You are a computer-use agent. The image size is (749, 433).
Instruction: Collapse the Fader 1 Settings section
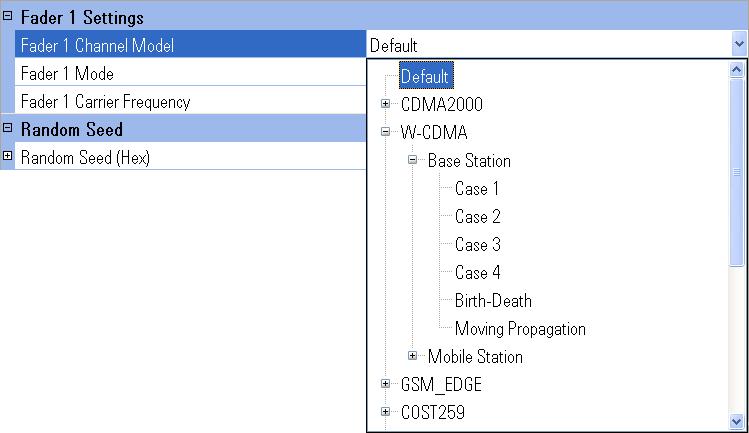coord(7,16)
